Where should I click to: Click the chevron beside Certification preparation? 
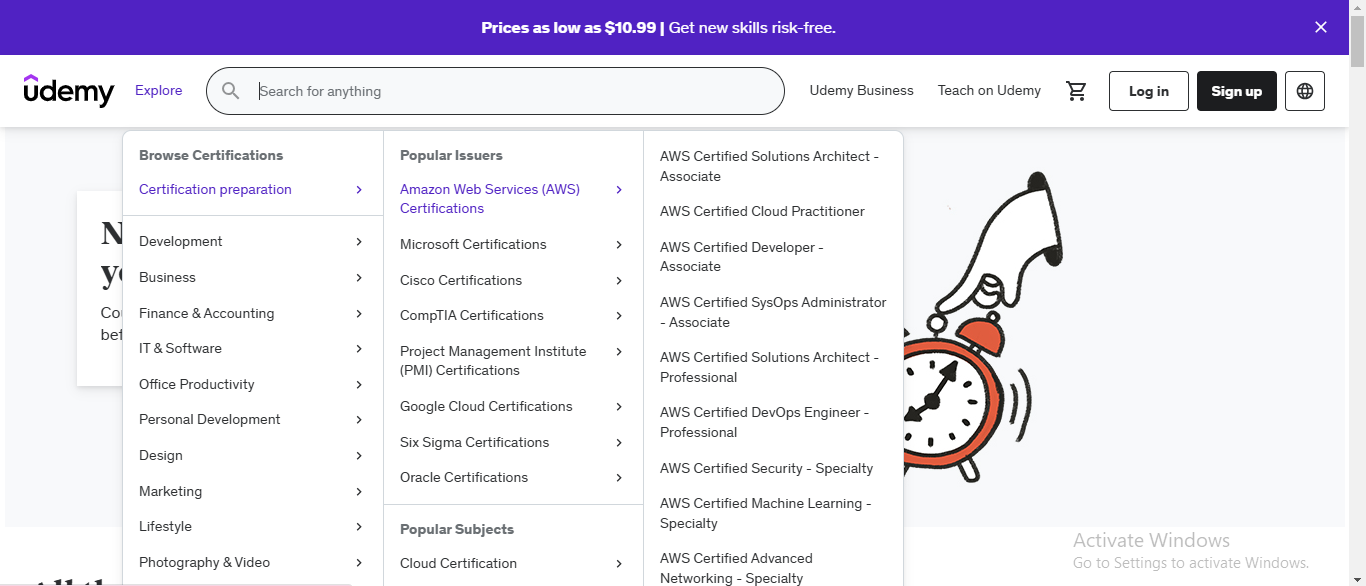[359, 190]
